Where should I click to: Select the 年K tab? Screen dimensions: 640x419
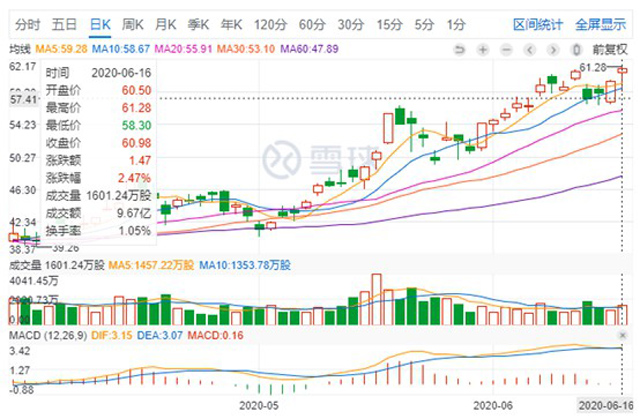click(x=231, y=24)
